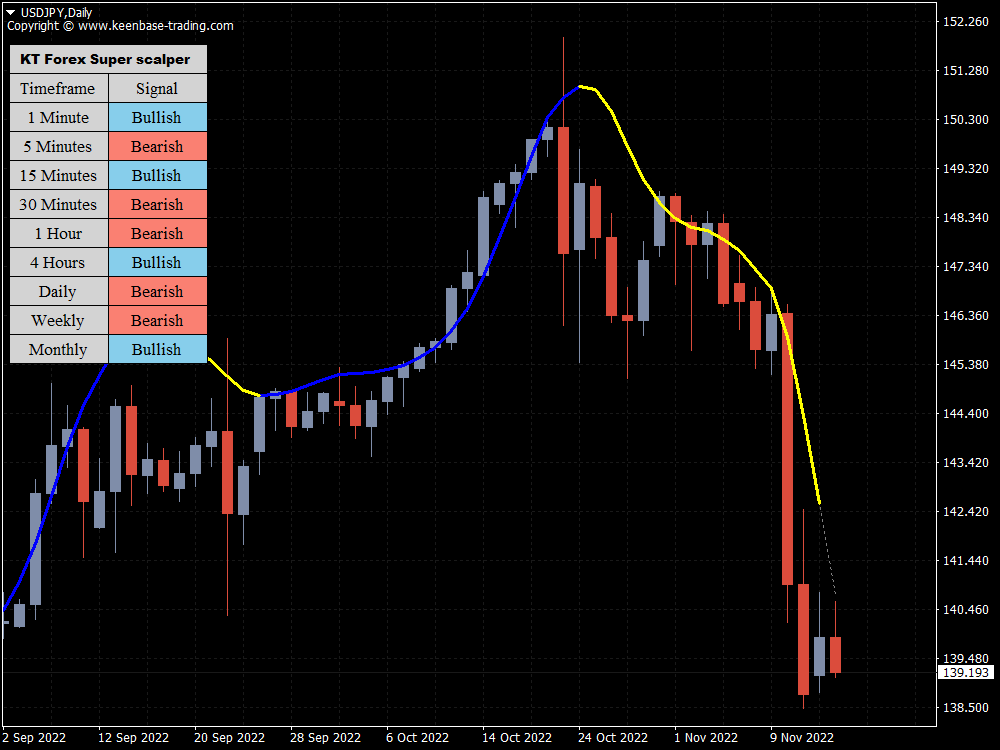Click the 28 Sep 2022 date label
Image resolution: width=1000 pixels, height=750 pixels.
325,738
